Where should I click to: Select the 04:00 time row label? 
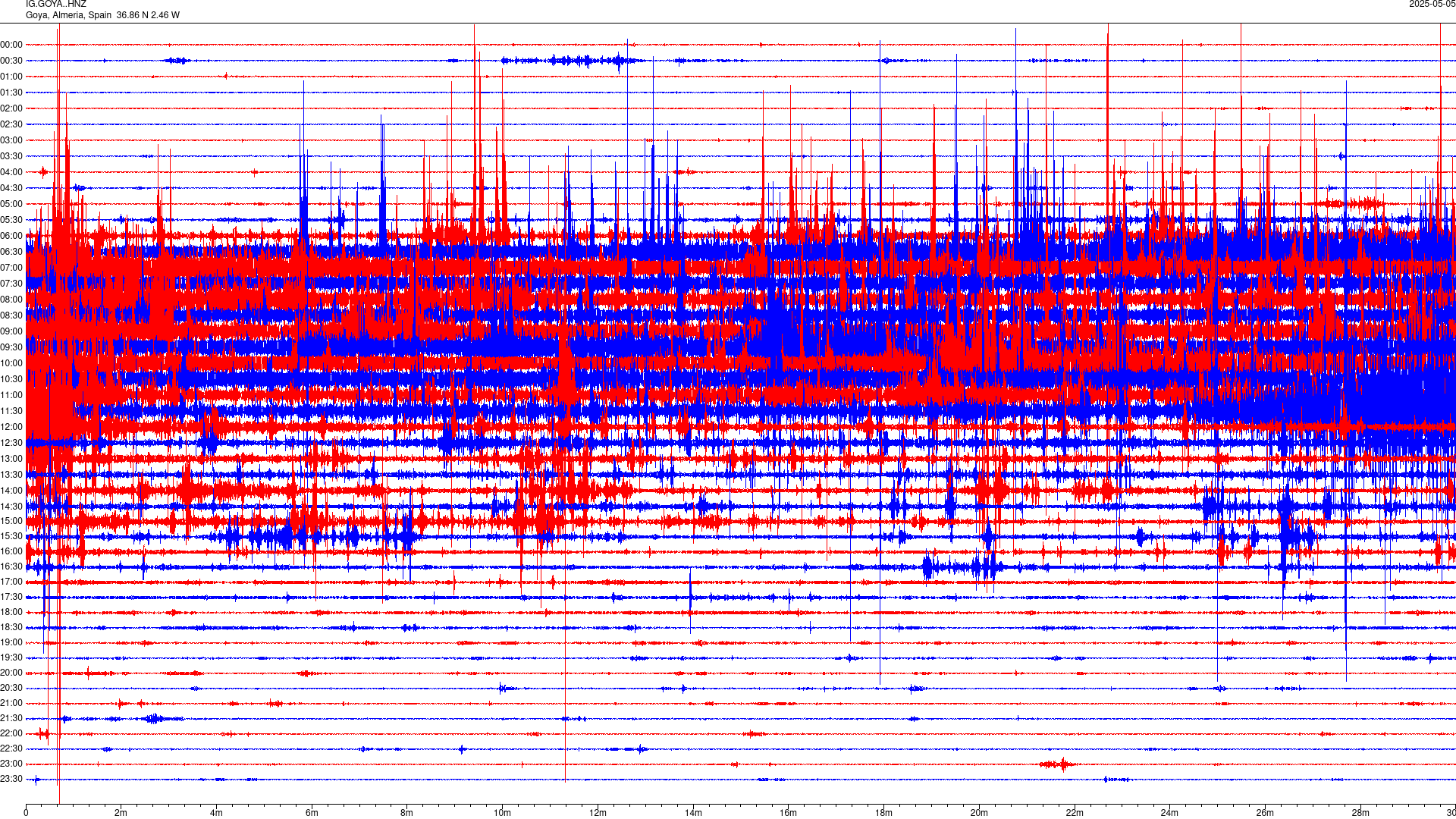(11, 172)
